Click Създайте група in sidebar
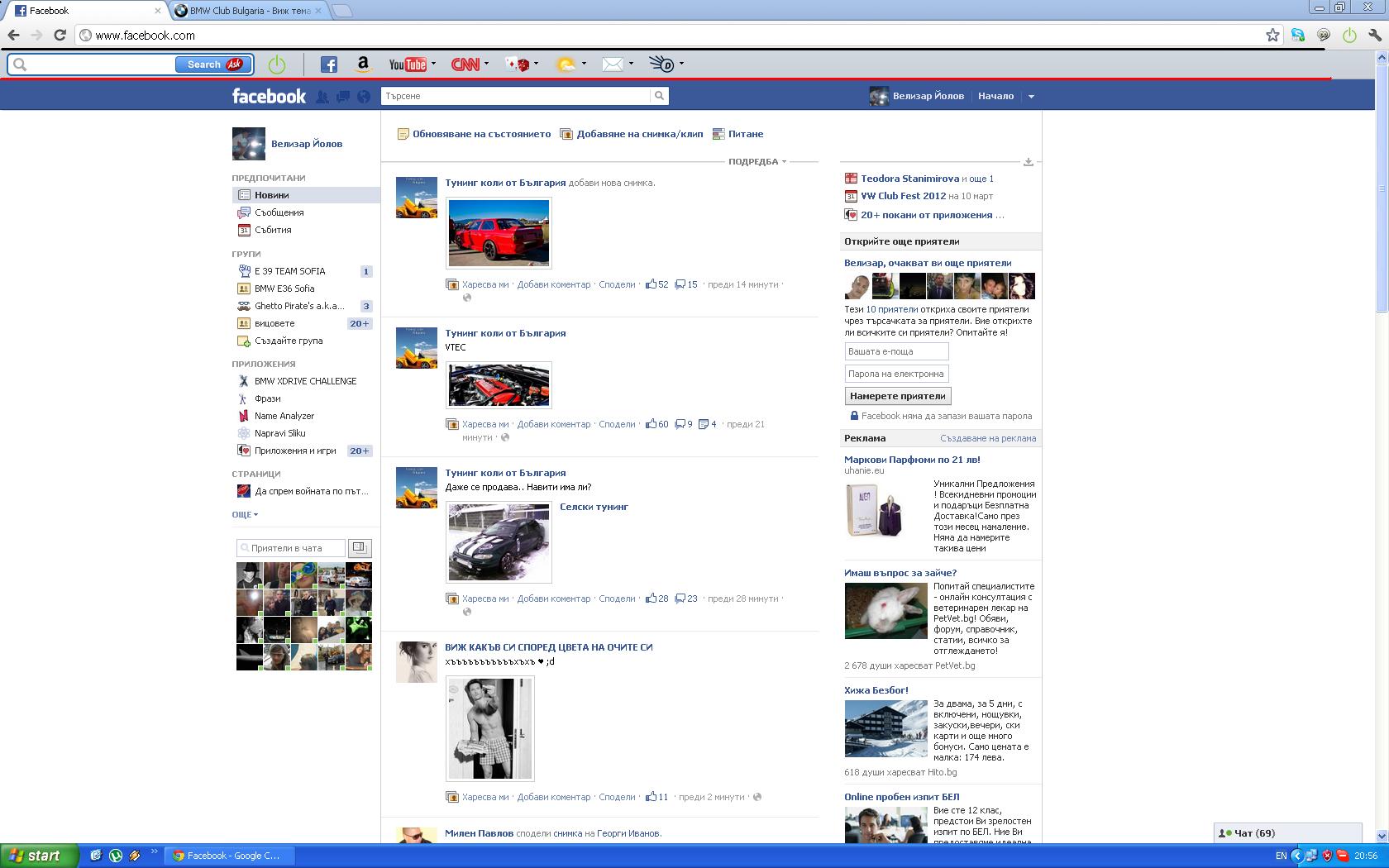The width and height of the screenshot is (1389, 868). pyautogui.click(x=289, y=341)
